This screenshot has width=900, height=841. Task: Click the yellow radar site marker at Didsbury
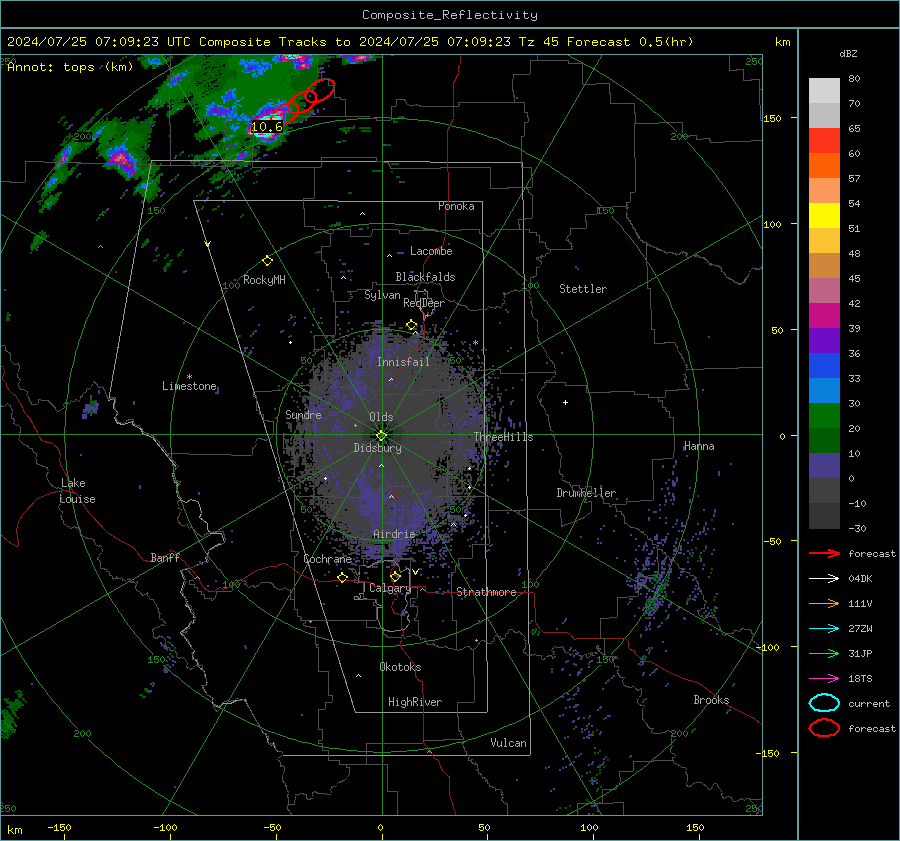pos(381,436)
